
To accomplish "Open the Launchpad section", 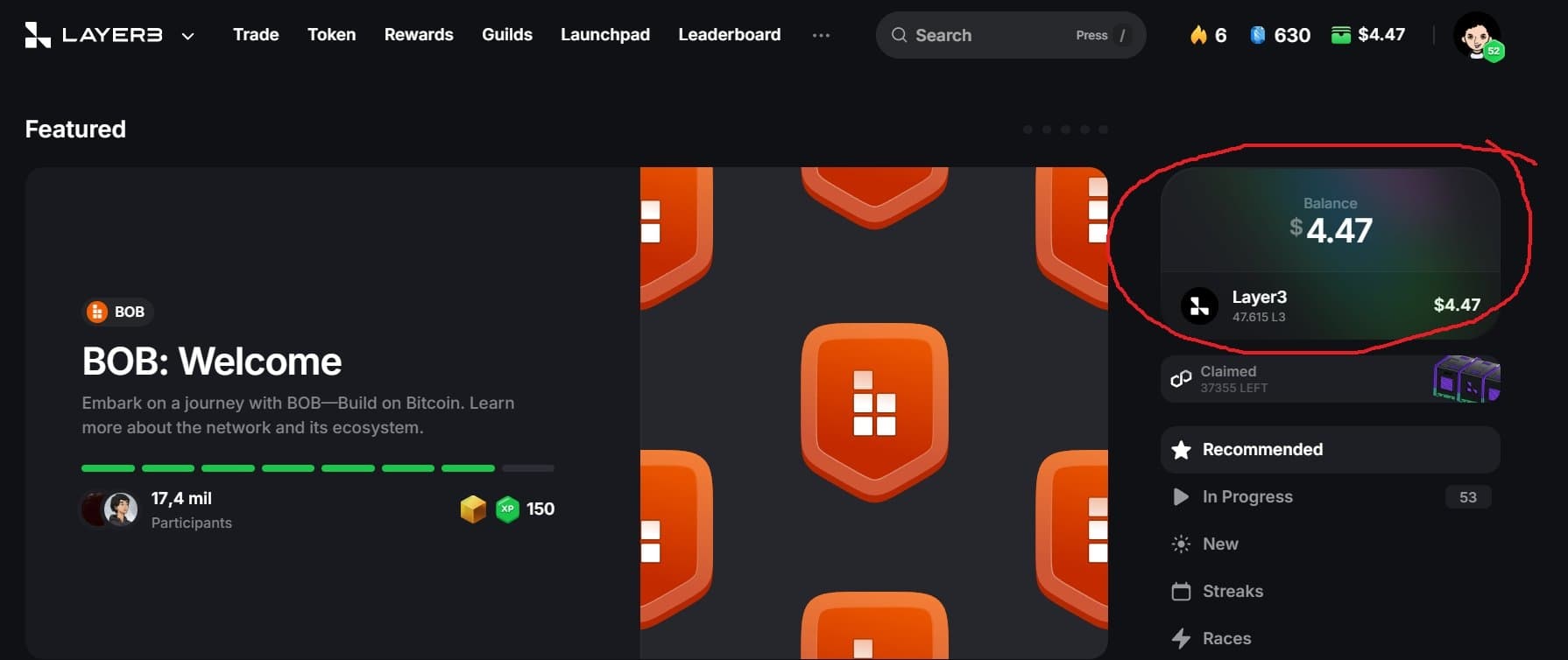I will click(604, 35).
